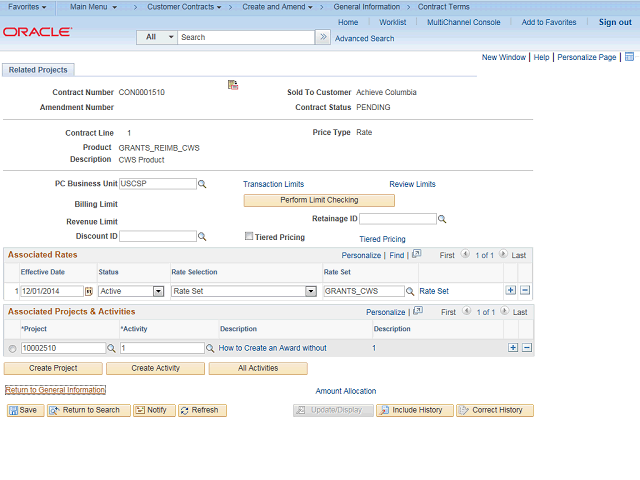
Task: Show next row arrow in Associated Projects
Action: point(504,311)
